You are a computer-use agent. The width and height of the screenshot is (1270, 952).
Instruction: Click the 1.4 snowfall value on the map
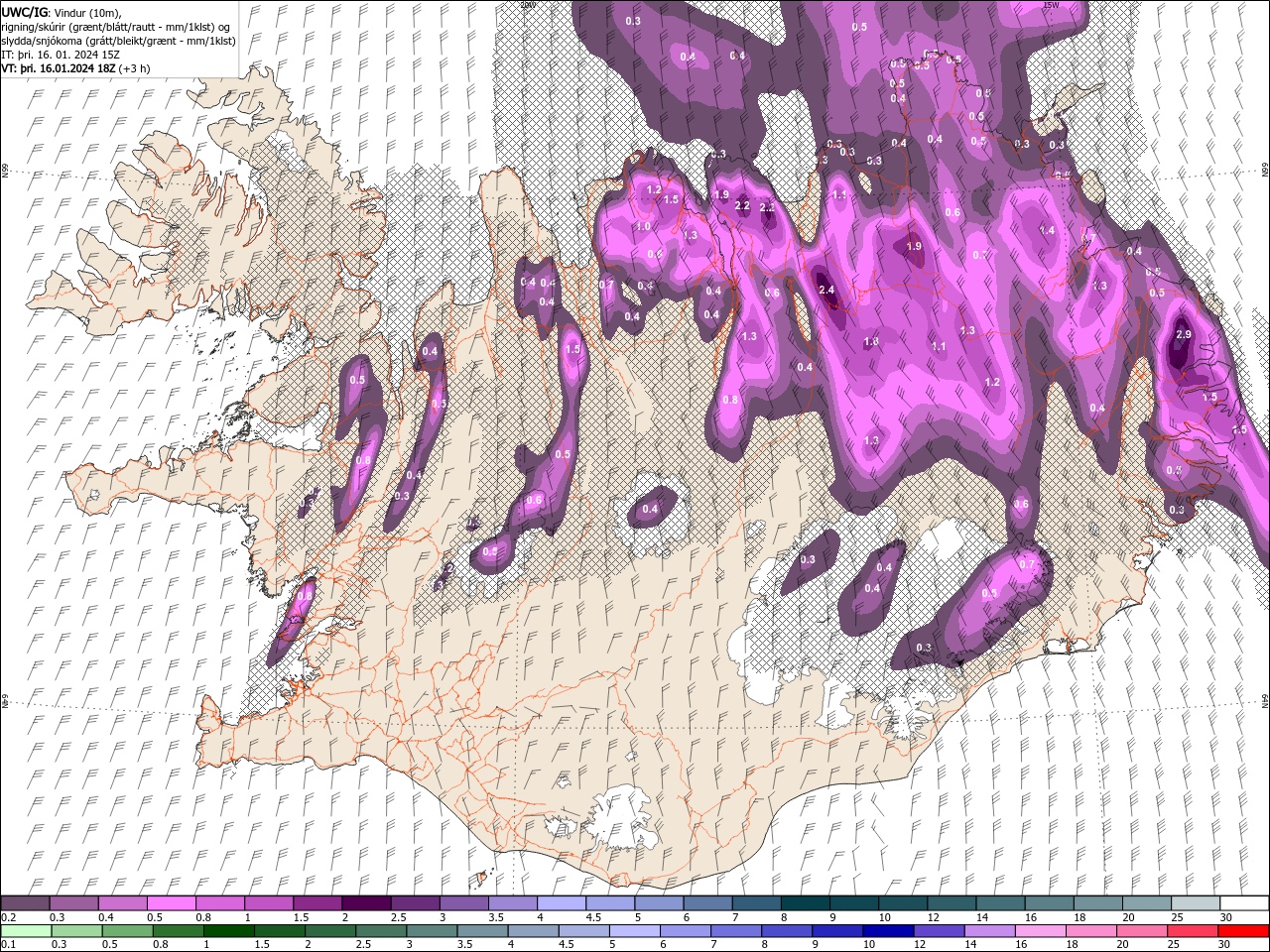[x=1046, y=230]
